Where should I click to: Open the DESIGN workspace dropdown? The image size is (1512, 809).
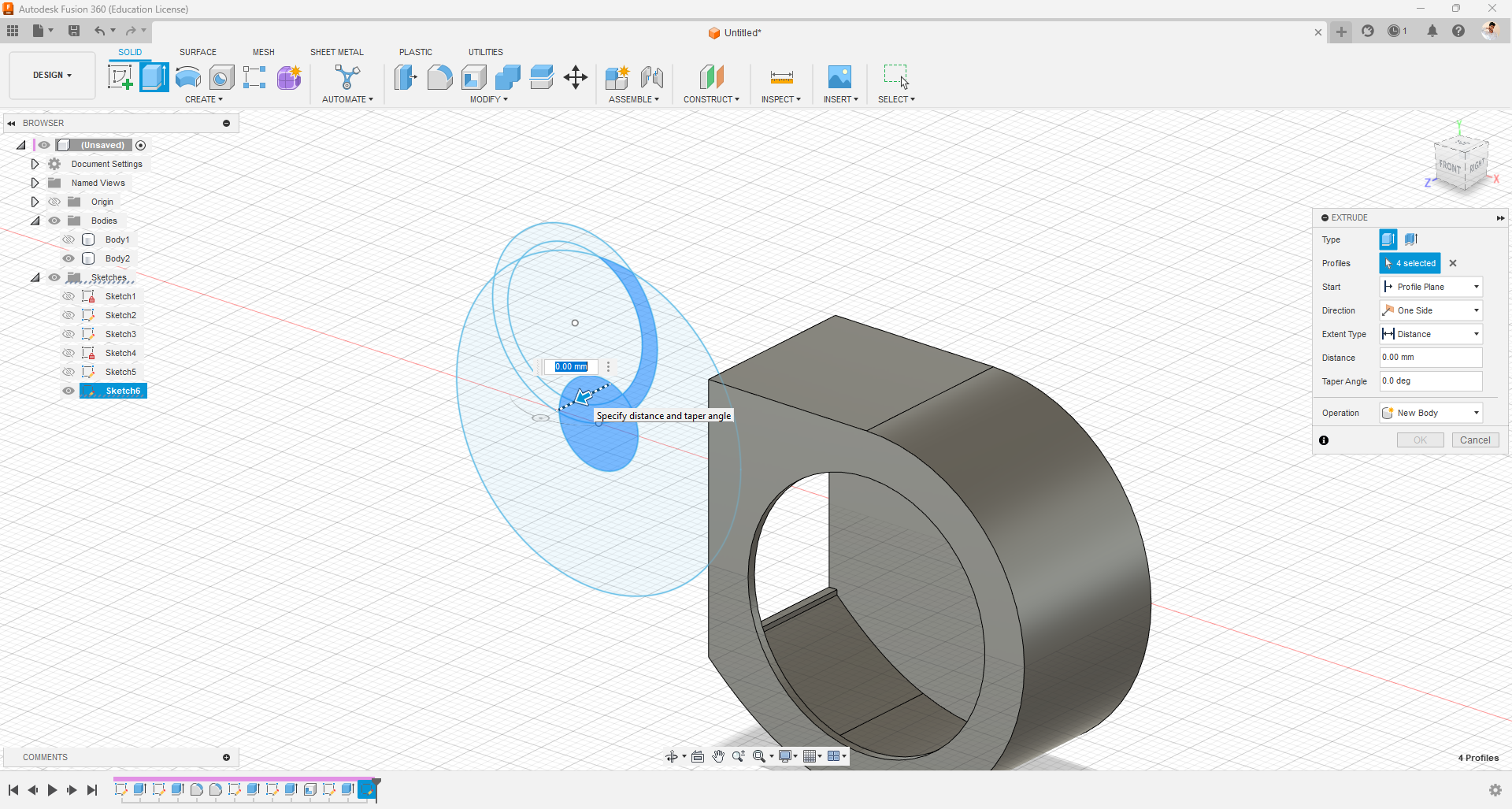click(52, 76)
